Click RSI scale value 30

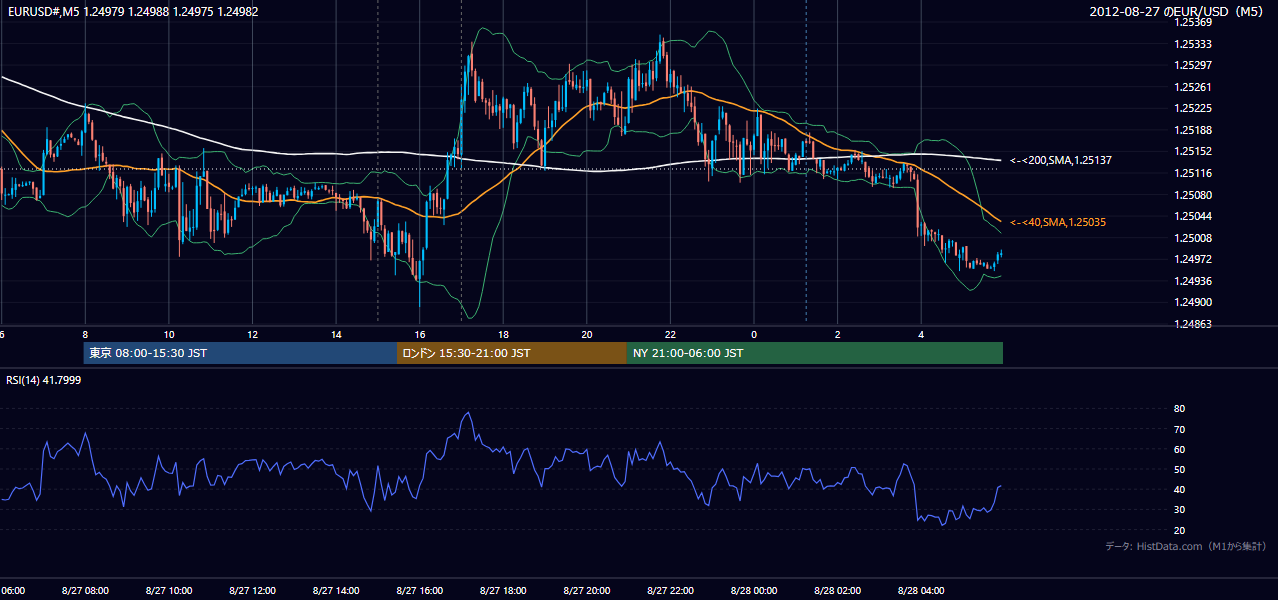pyautogui.click(x=1179, y=510)
